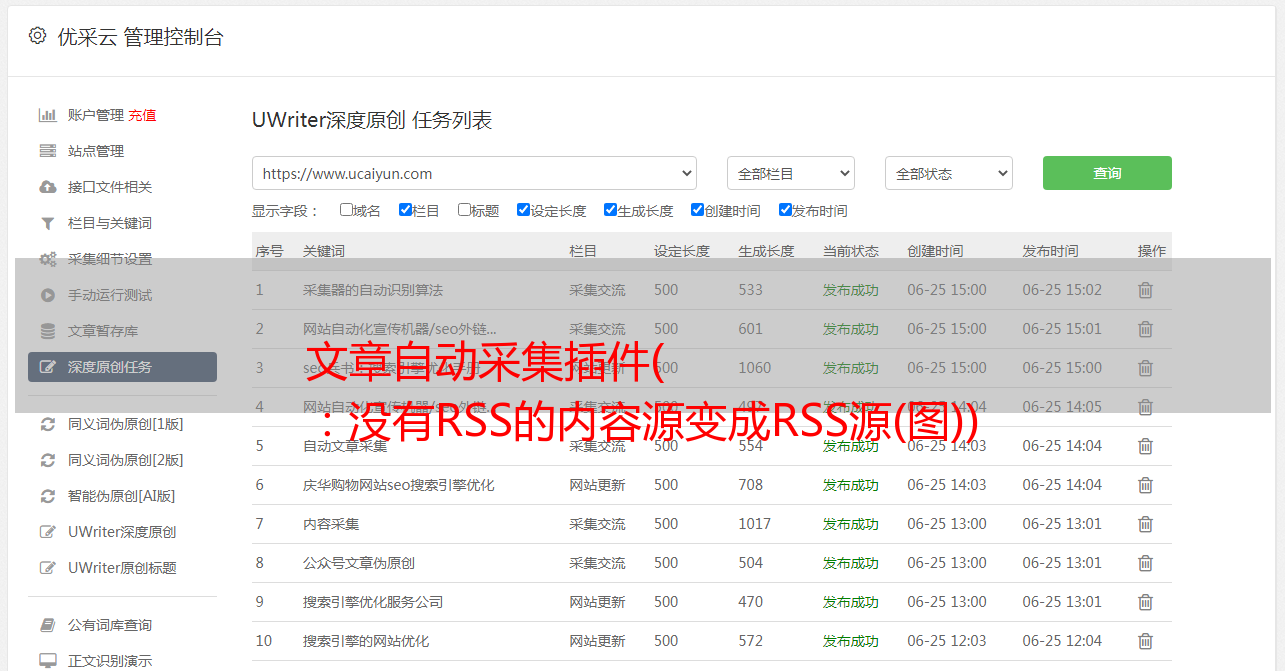Click the 优采云 管理控制台 header title
This screenshot has width=1285, height=671.
(x=140, y=37)
